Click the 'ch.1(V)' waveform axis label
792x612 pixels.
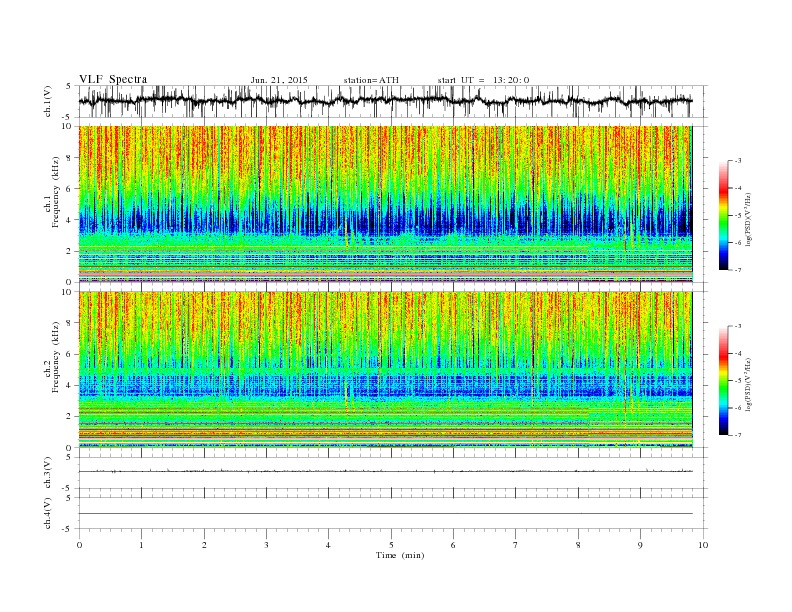tap(48, 101)
